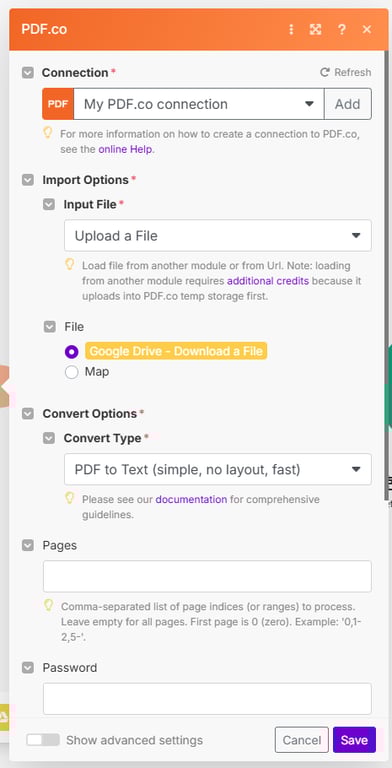
Task: Open the online Help link
Action: tap(126, 149)
